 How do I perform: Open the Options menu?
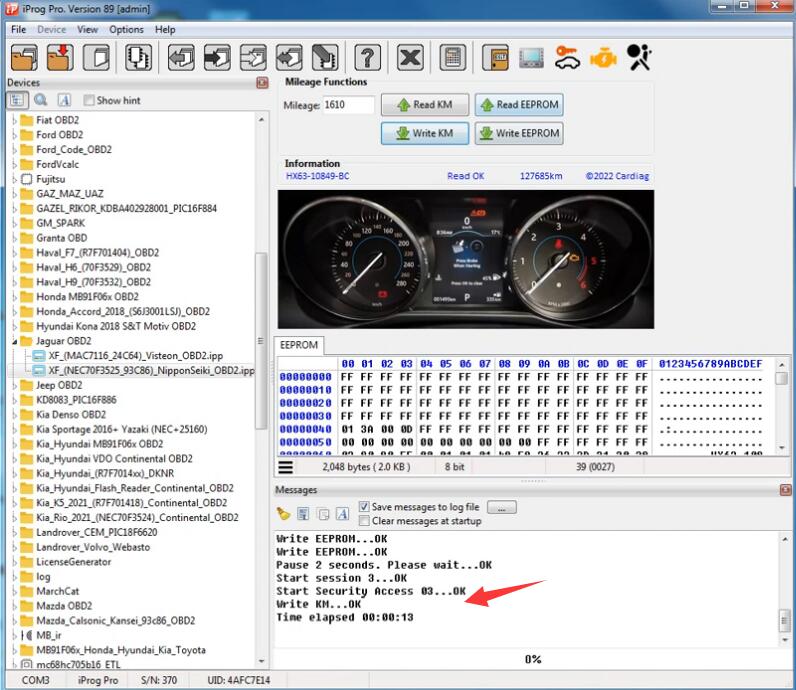[126, 30]
